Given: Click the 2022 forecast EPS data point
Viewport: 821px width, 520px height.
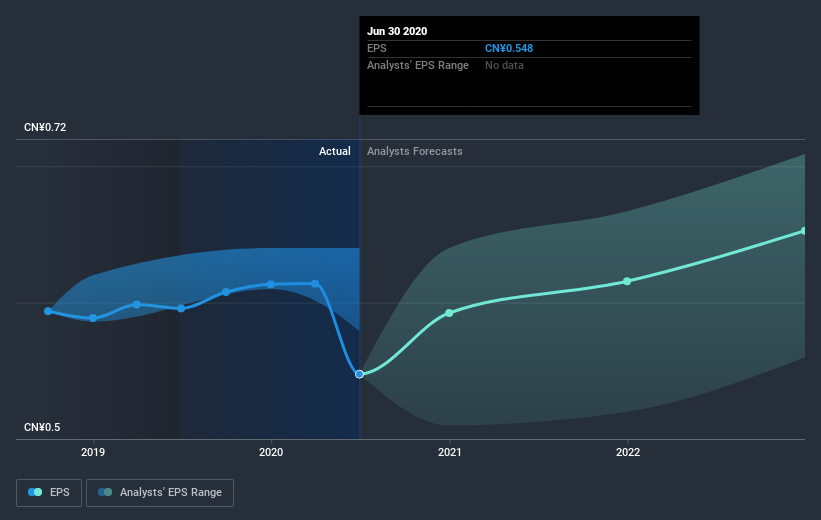Looking at the screenshot, I should point(627,281).
